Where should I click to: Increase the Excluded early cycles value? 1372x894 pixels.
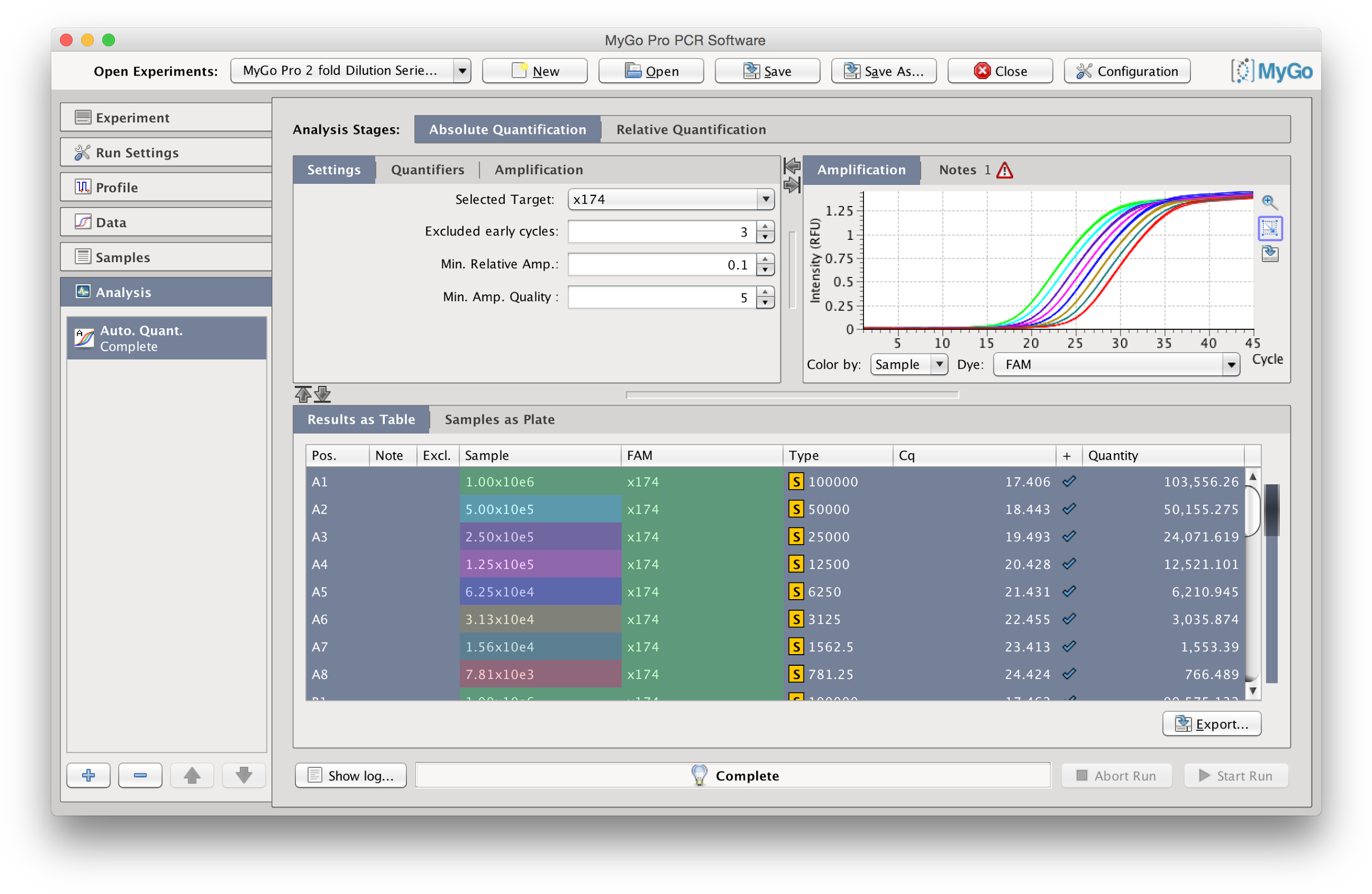[x=765, y=226]
